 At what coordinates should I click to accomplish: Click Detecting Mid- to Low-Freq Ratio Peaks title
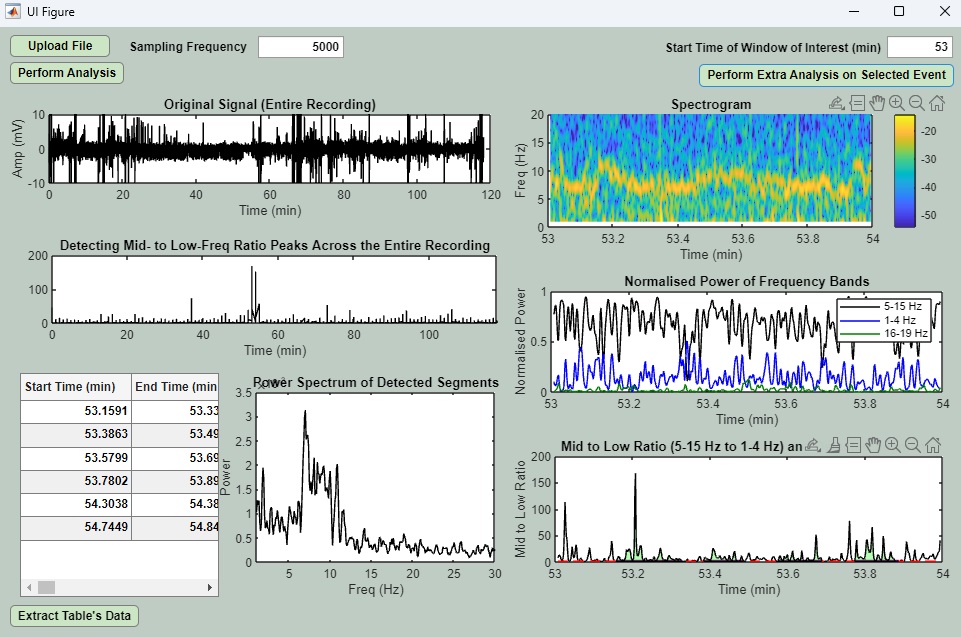275,246
